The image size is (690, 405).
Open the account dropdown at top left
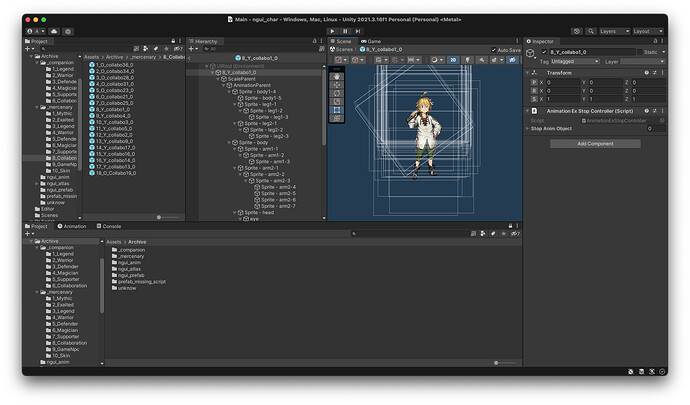click(36, 31)
